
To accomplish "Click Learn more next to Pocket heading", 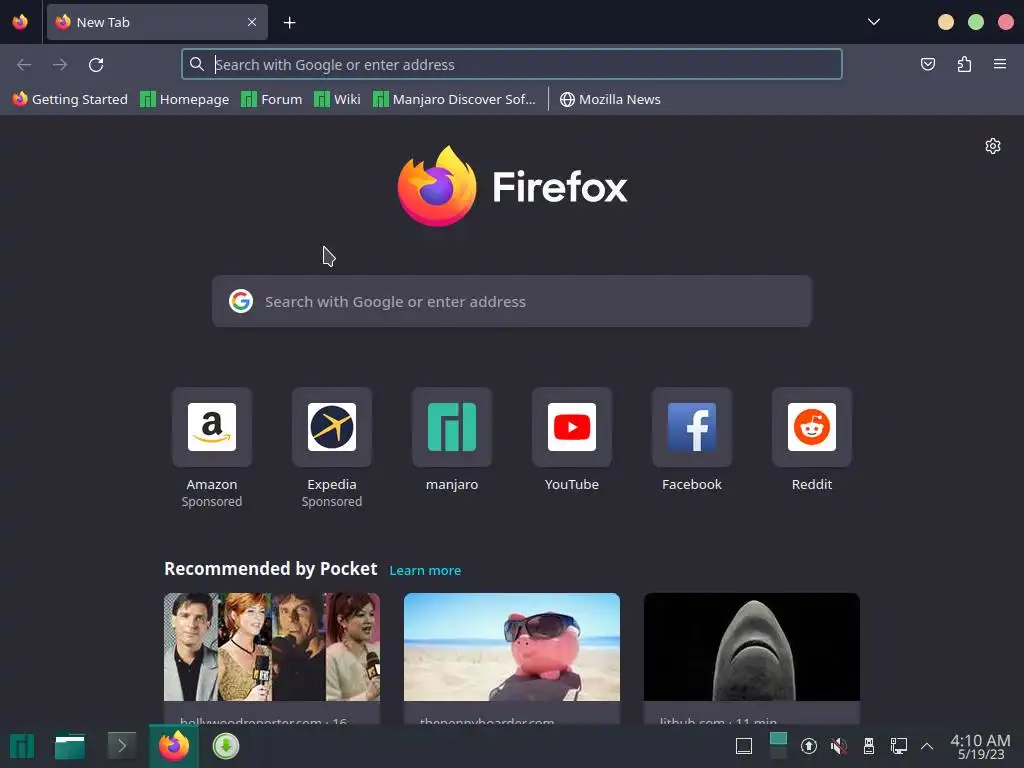I will click(425, 570).
